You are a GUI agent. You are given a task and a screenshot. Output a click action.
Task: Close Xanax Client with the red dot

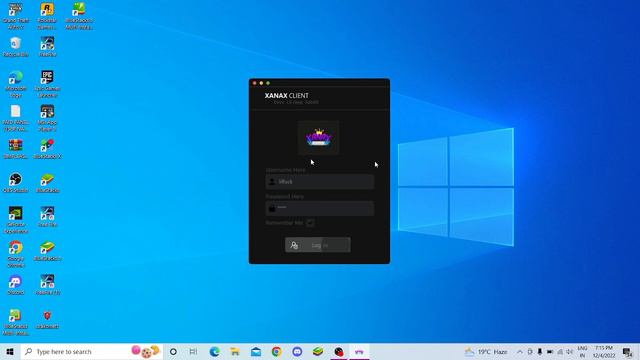click(x=255, y=83)
